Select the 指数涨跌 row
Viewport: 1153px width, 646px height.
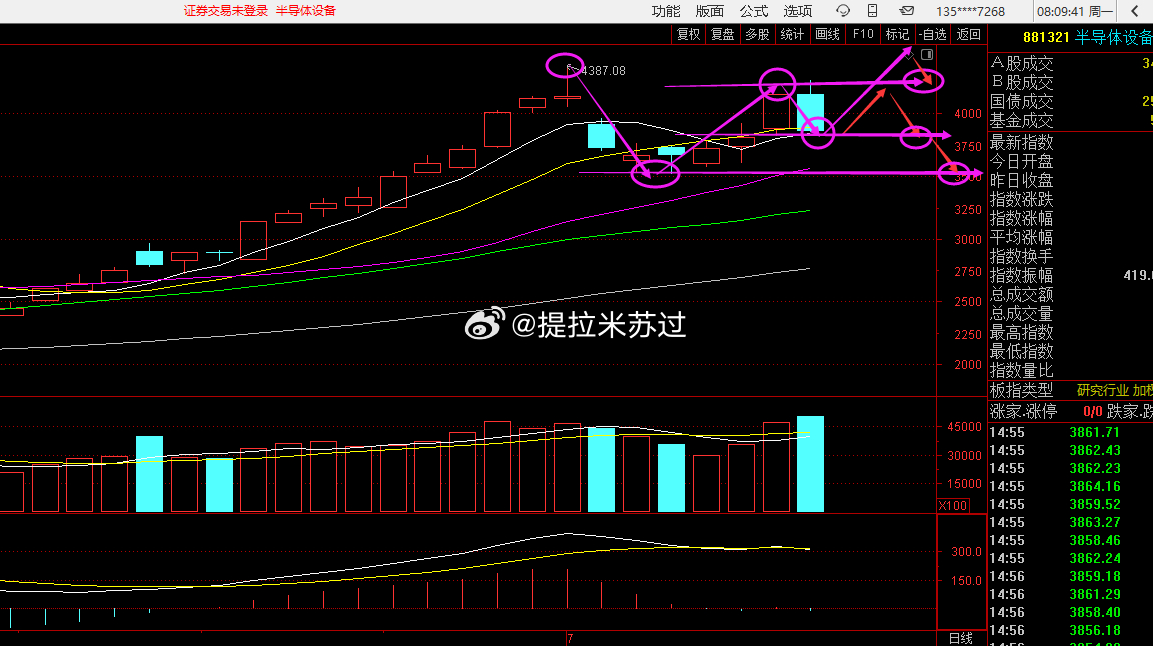(1070, 200)
